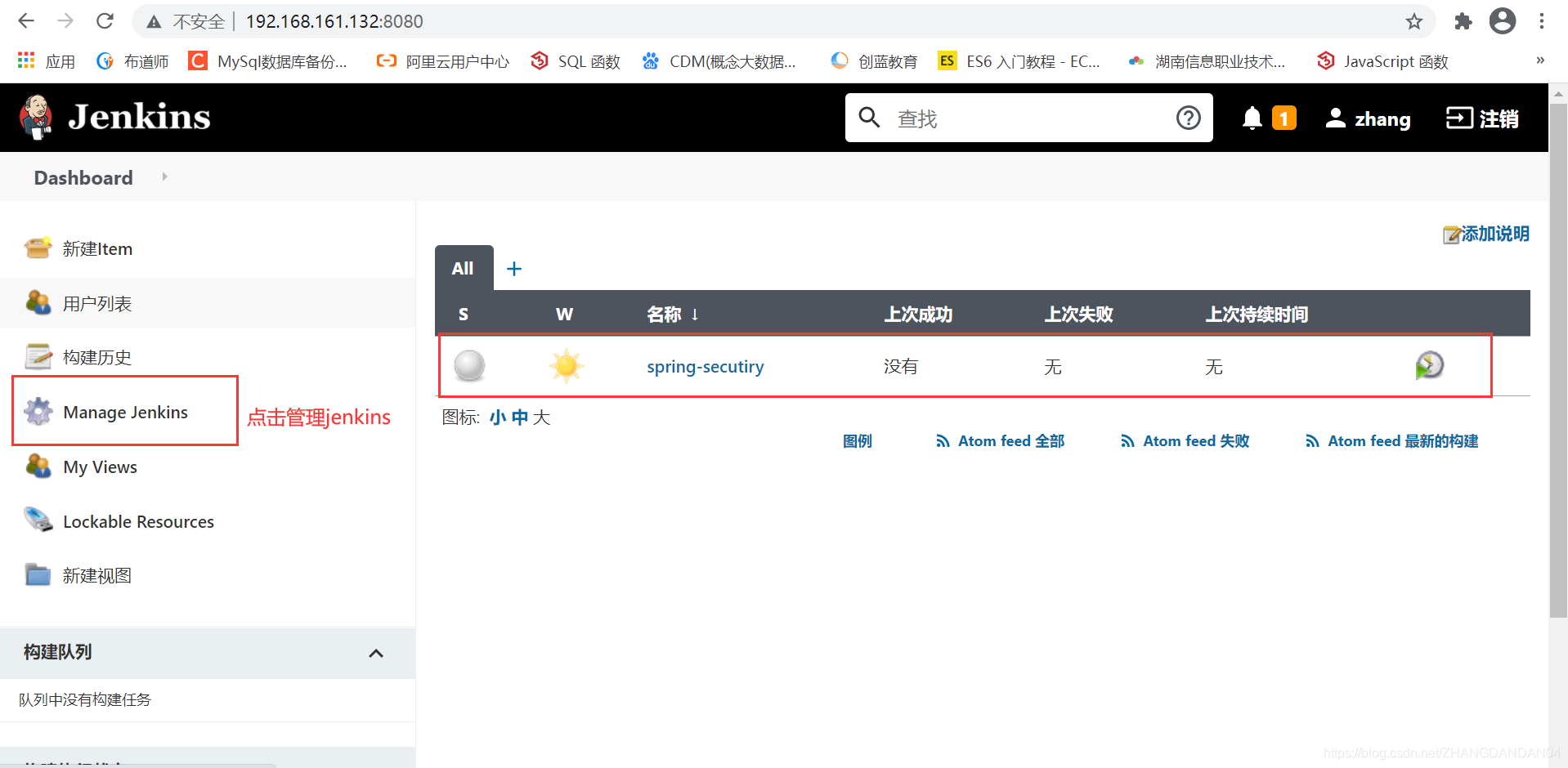Open the notifications bell icon
This screenshot has width=1568, height=768.
(1252, 118)
